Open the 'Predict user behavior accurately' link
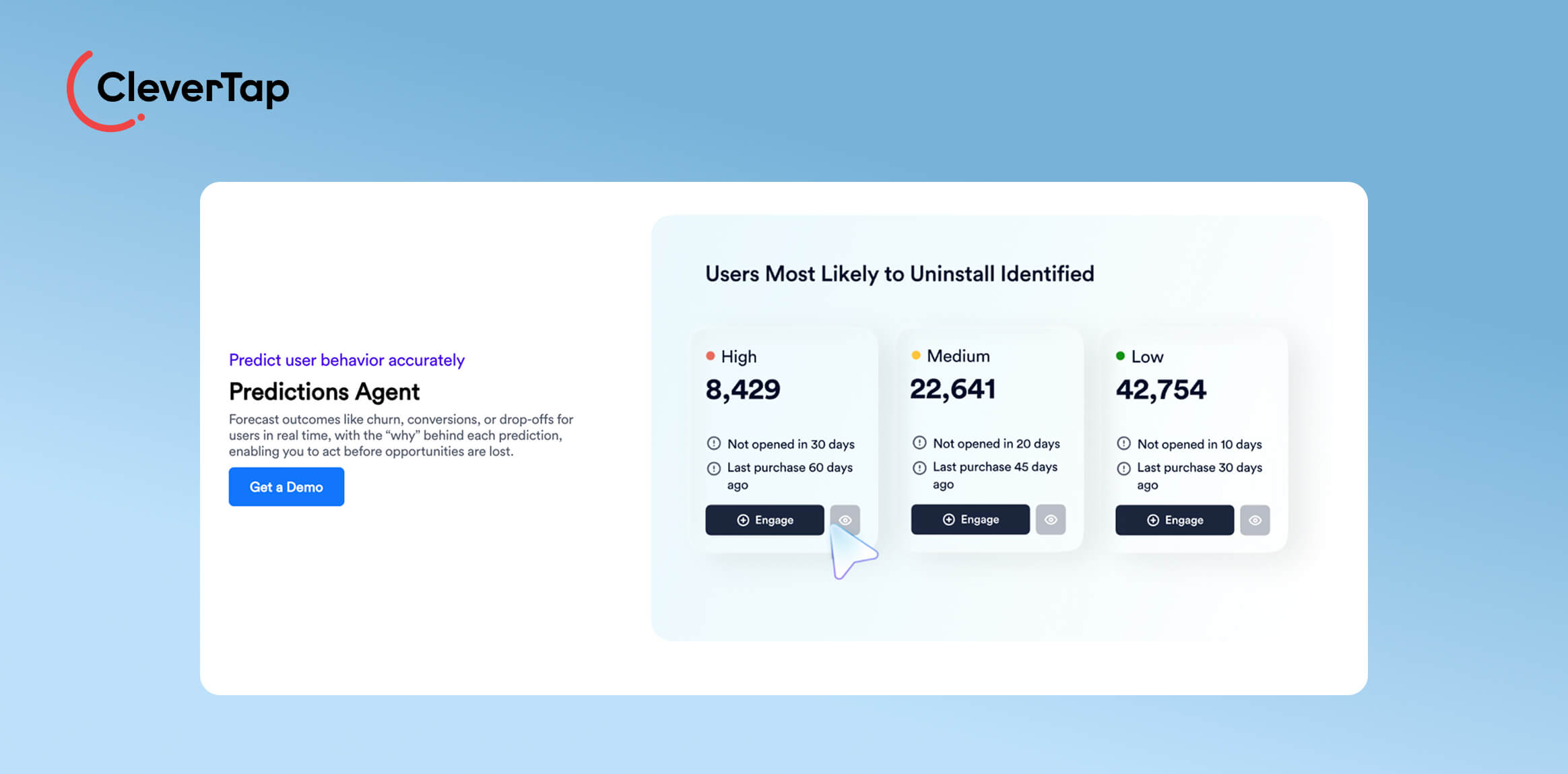Screen dimensions: 1568x774 coord(346,360)
